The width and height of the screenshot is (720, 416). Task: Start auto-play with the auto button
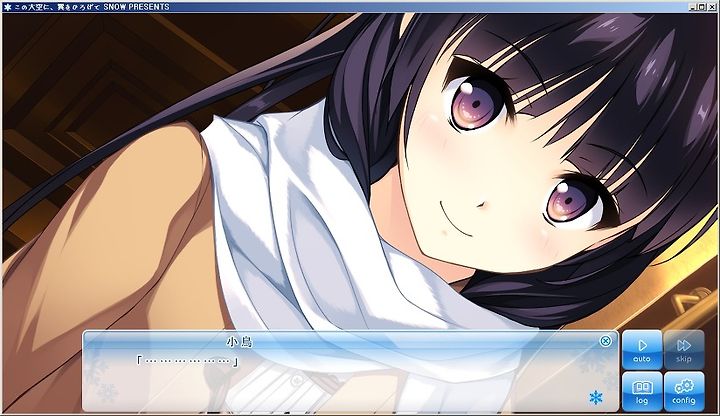click(x=642, y=349)
